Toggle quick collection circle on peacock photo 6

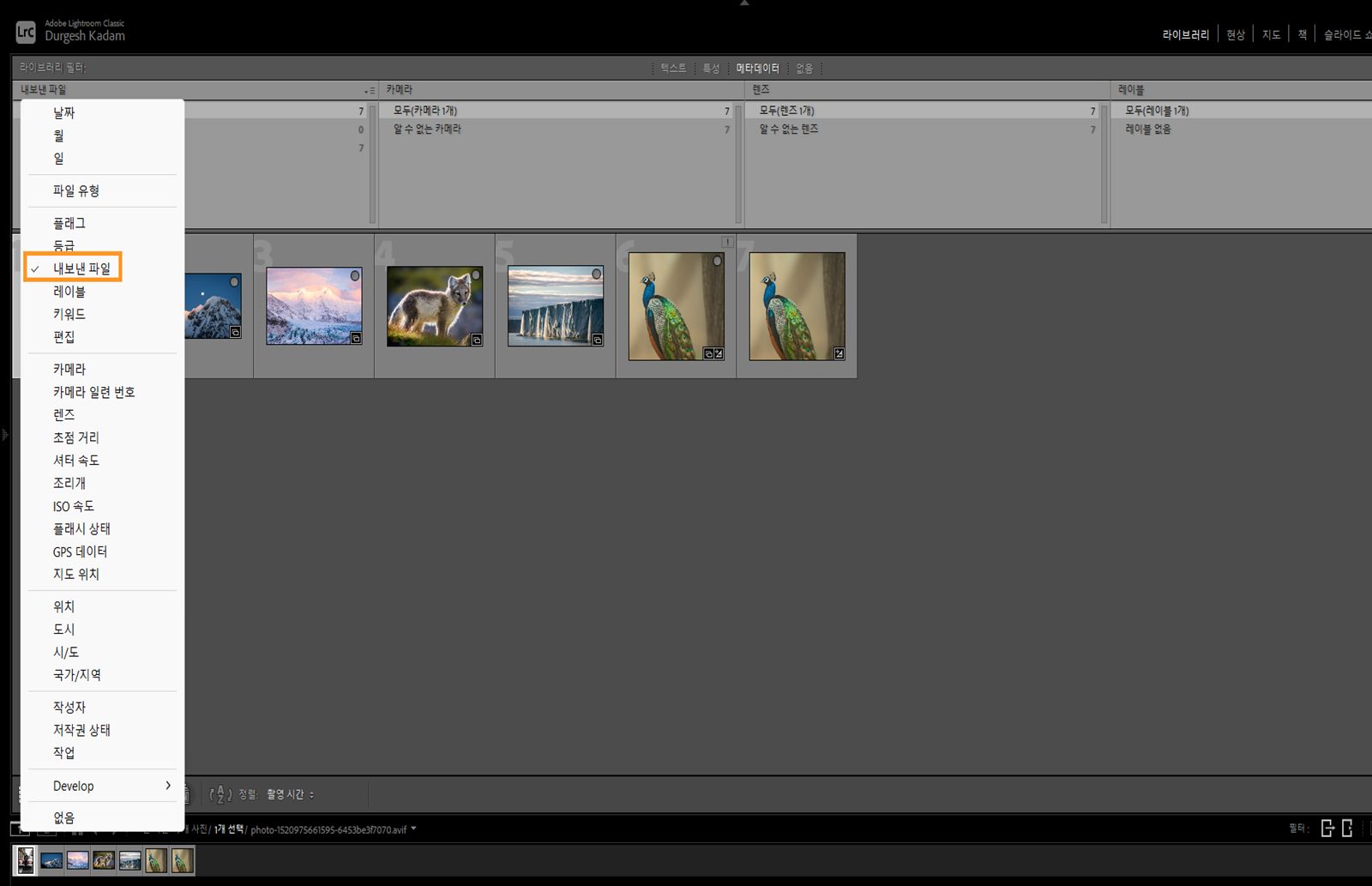click(718, 261)
